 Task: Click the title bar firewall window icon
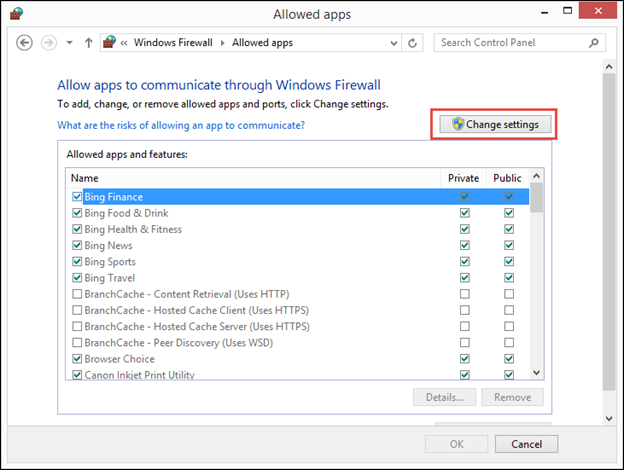pyautogui.click(x=16, y=14)
